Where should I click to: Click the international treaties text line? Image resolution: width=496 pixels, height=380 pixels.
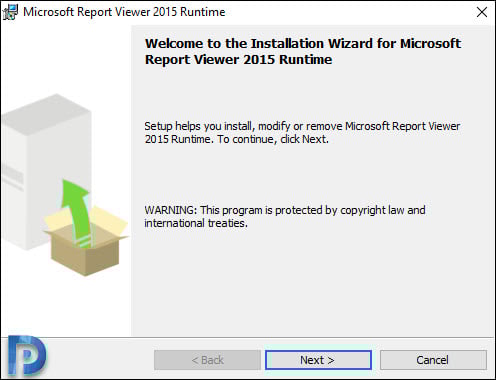tap(196, 223)
